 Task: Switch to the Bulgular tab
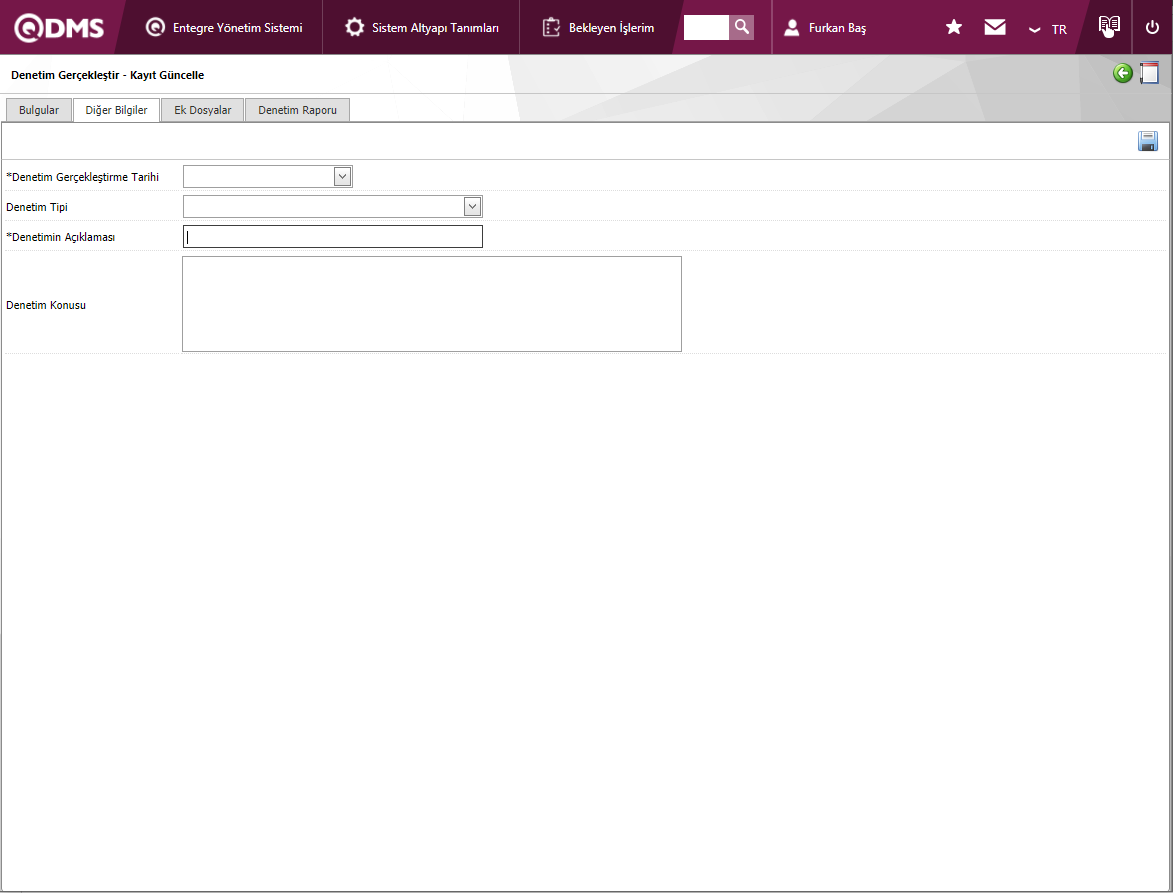tap(39, 110)
